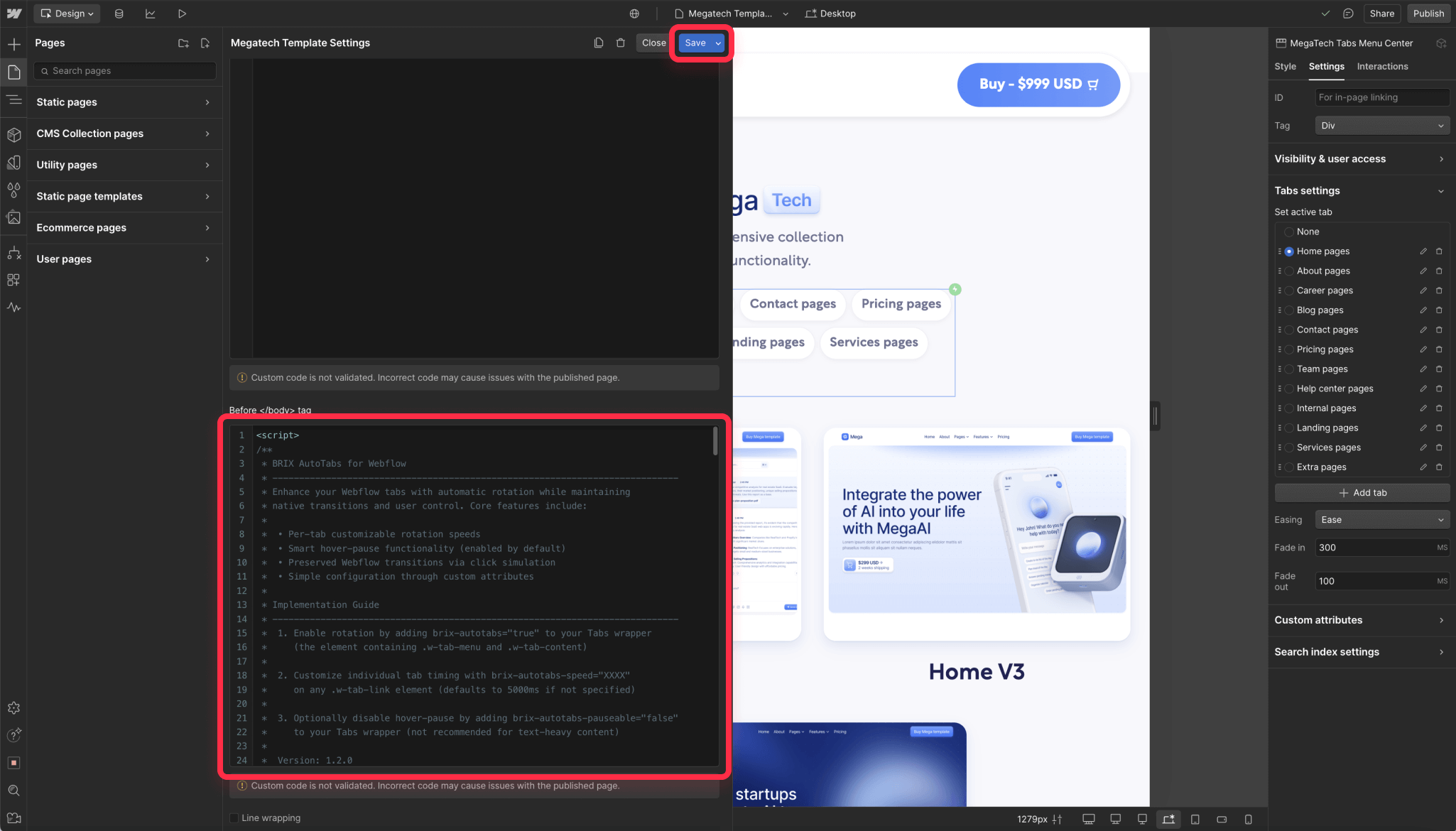Viewport: 1456px width, 831px height.
Task: Set Services pages as active tab
Action: click(x=1289, y=447)
